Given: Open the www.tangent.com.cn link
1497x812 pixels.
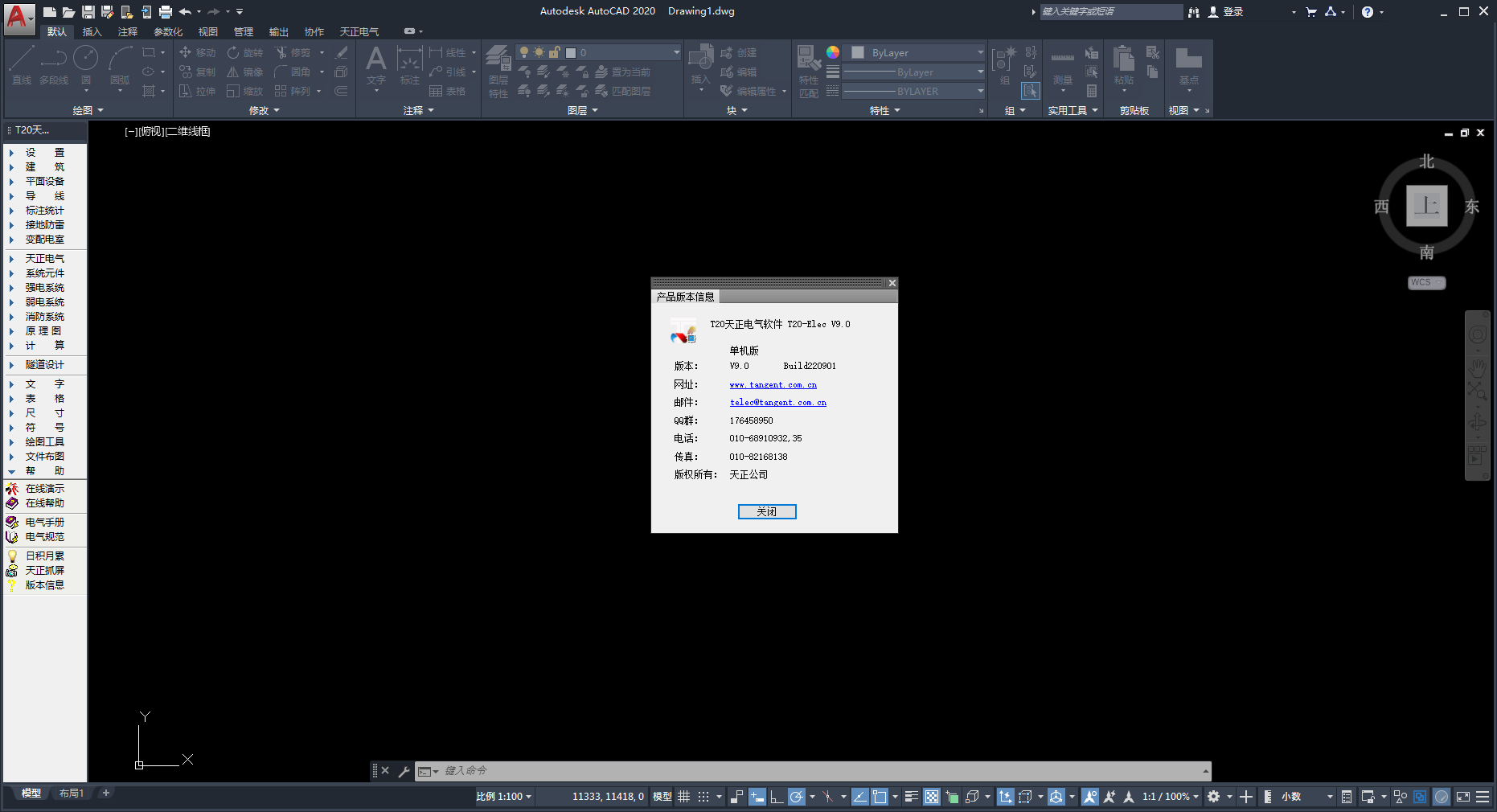Looking at the screenshot, I should (x=773, y=385).
